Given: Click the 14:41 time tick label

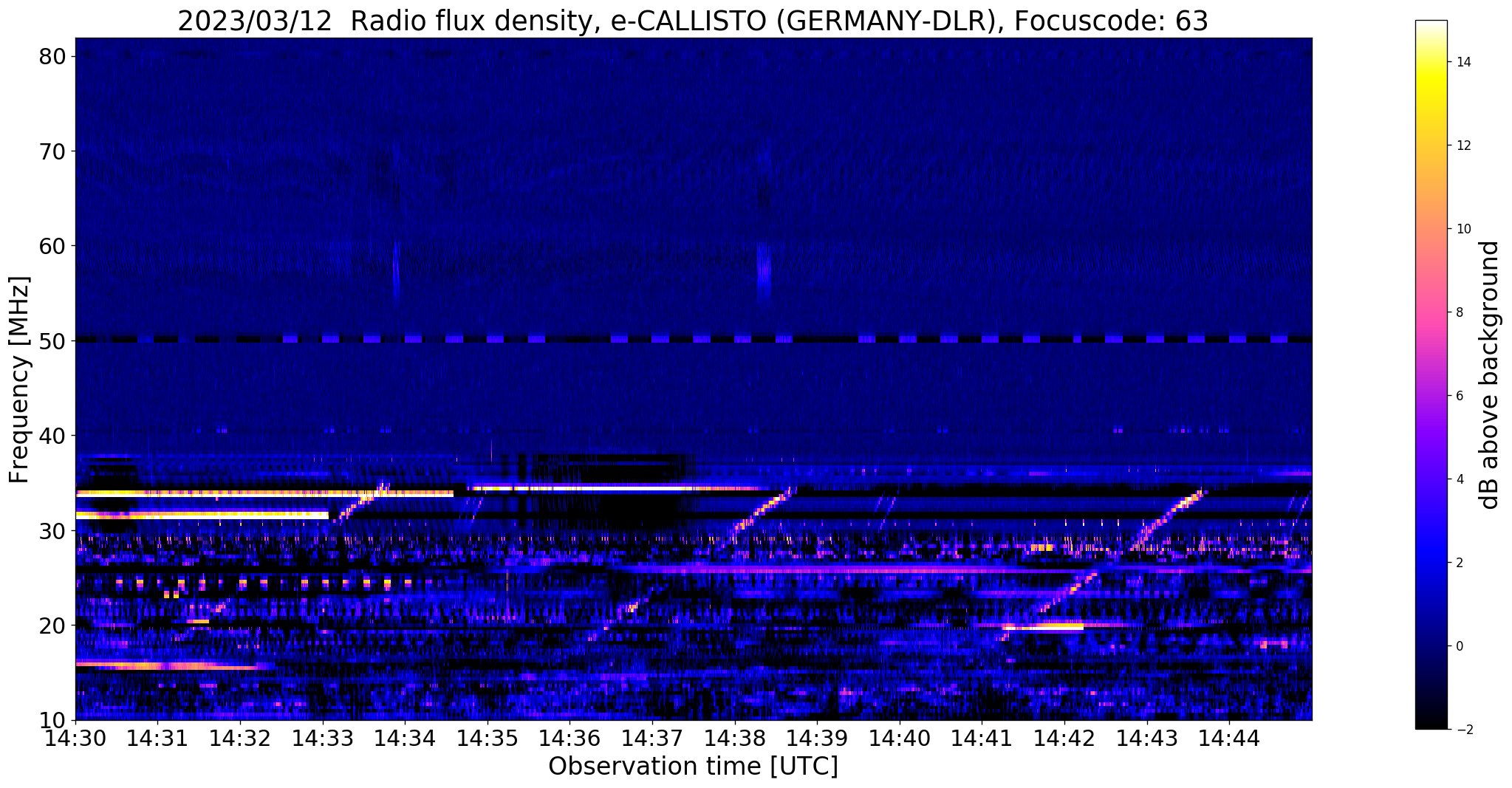Looking at the screenshot, I should coord(982,739).
